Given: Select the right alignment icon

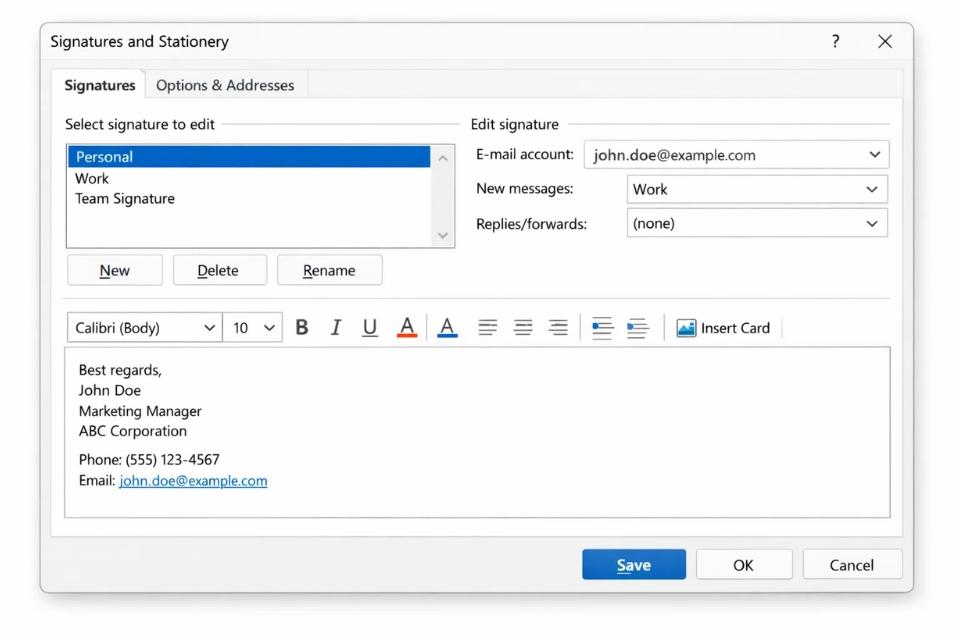Looking at the screenshot, I should point(558,327).
